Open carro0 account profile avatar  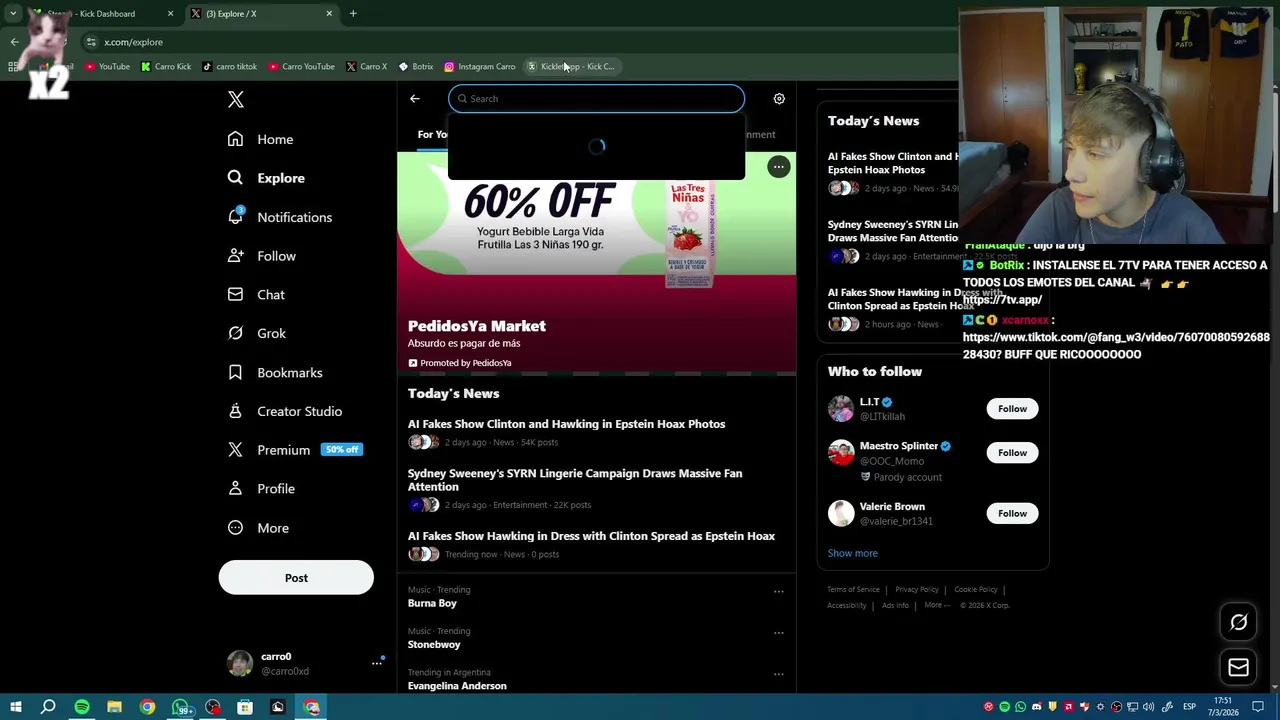click(x=240, y=663)
